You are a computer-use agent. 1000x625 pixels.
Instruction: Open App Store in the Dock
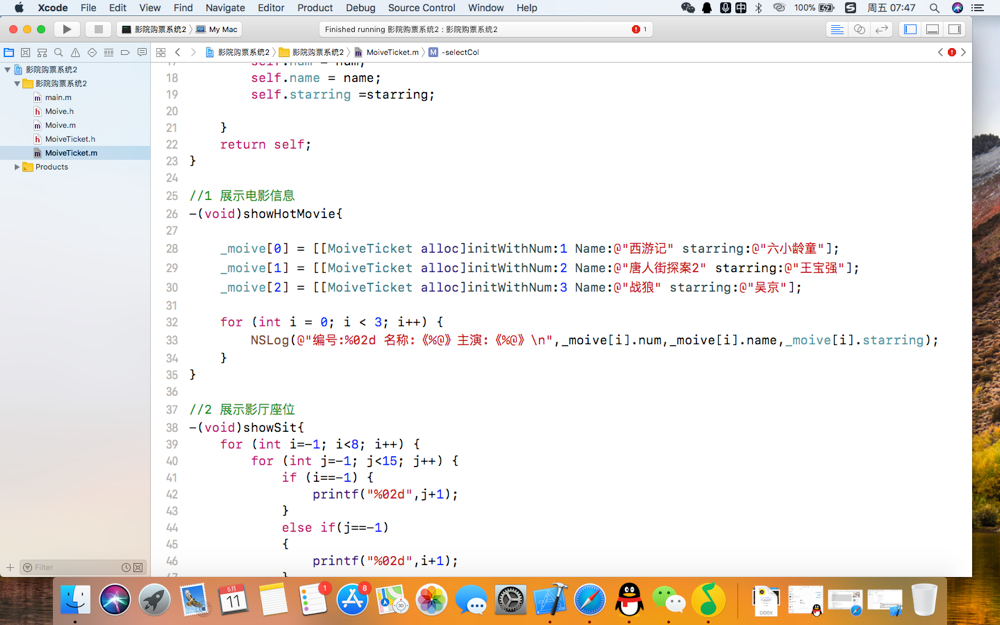pyautogui.click(x=352, y=599)
